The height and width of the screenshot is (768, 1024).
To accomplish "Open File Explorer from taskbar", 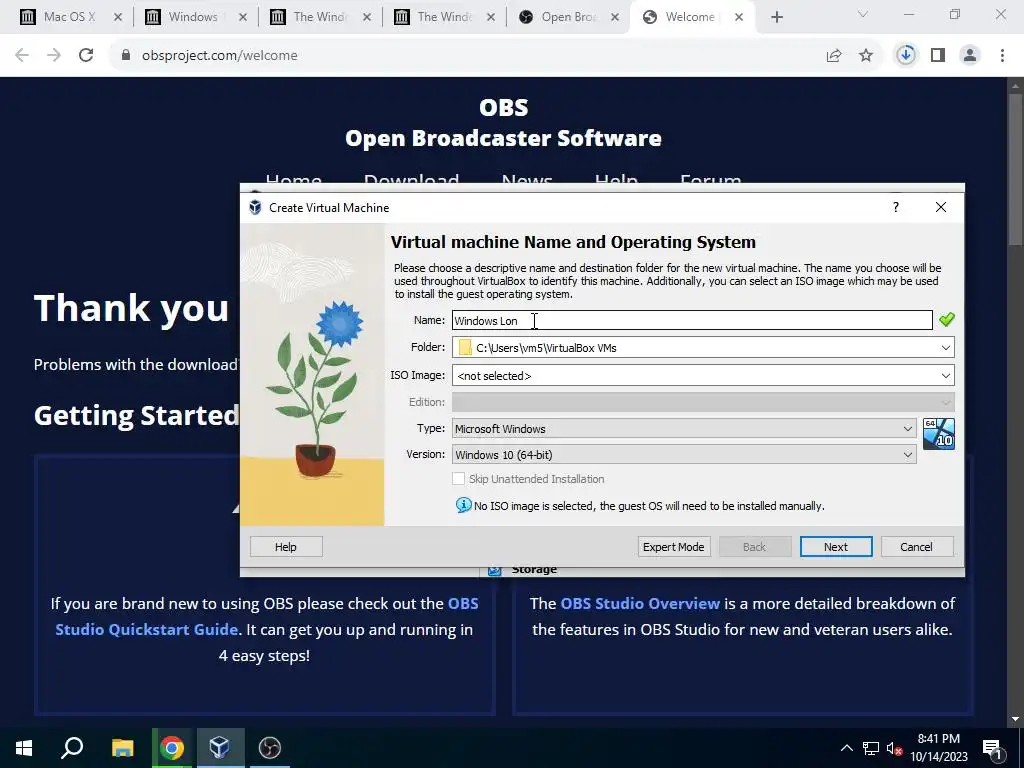I will coord(122,748).
